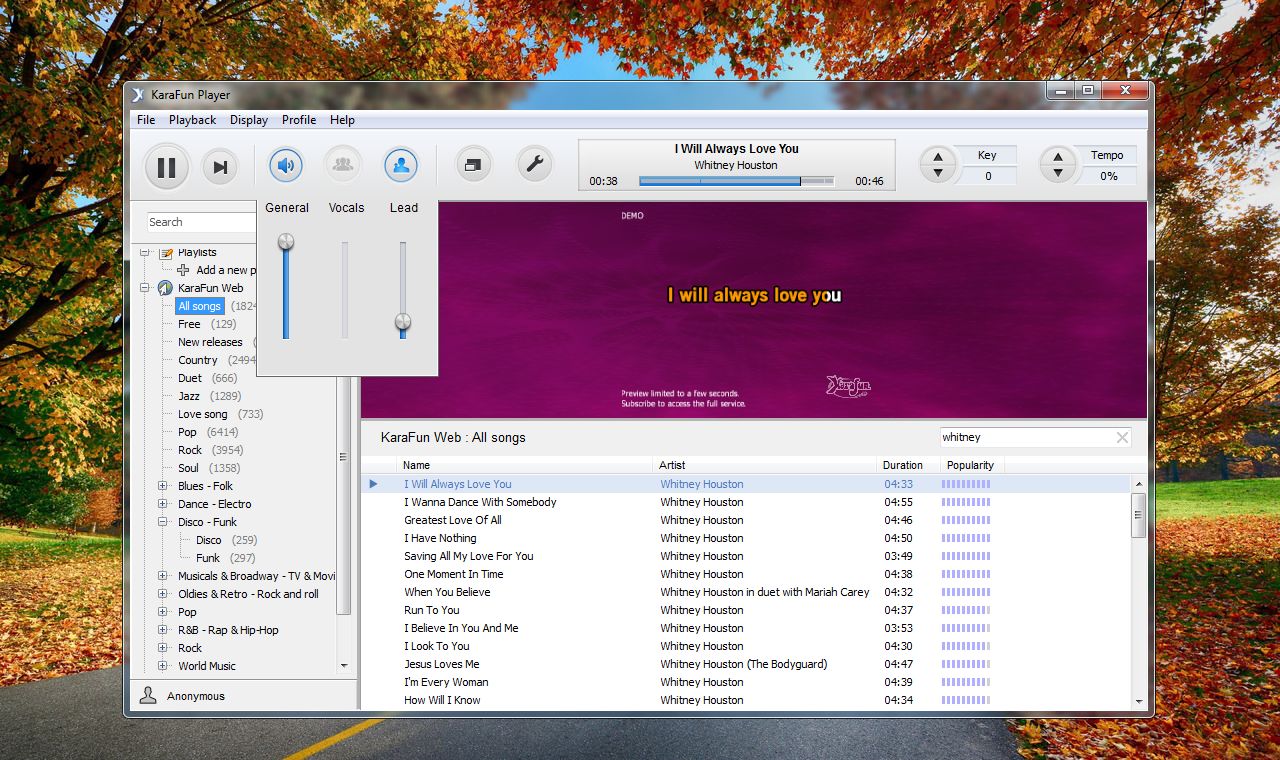Expand the Dance - Electro category

(x=163, y=504)
